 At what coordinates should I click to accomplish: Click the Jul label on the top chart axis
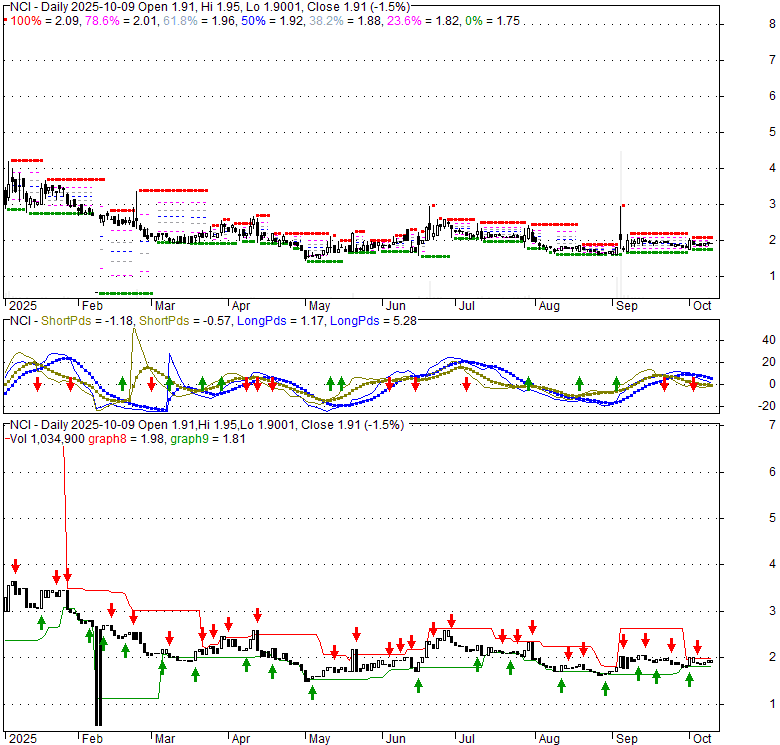(x=465, y=307)
